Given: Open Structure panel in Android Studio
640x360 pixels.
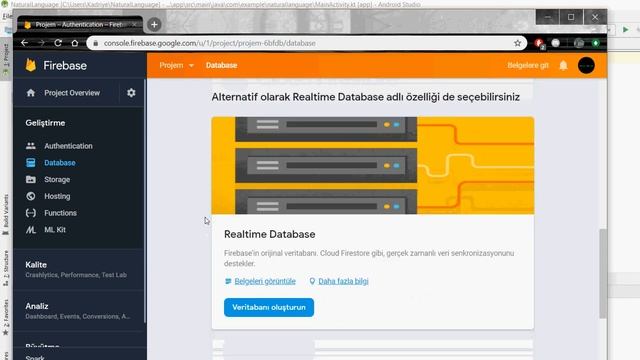Looking at the screenshot, I should click(6, 267).
